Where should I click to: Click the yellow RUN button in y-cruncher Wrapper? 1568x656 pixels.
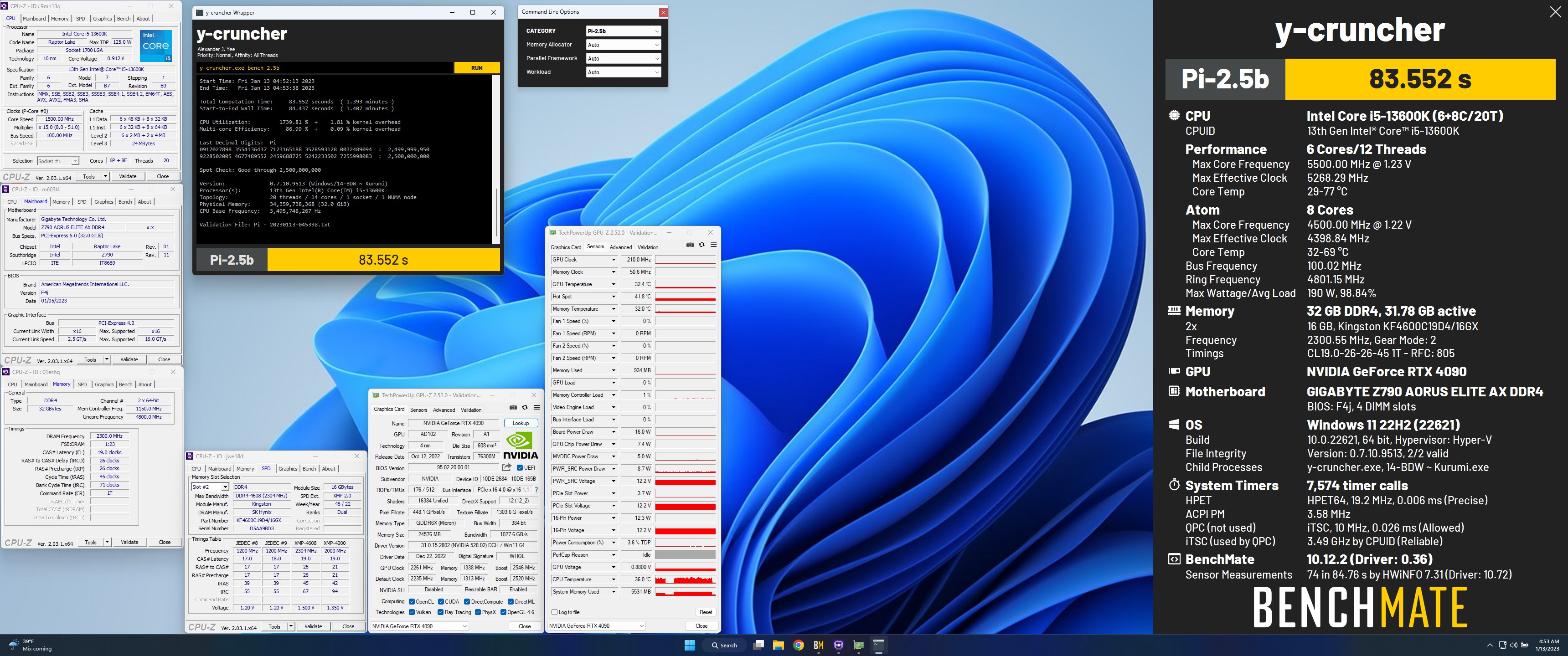[477, 68]
